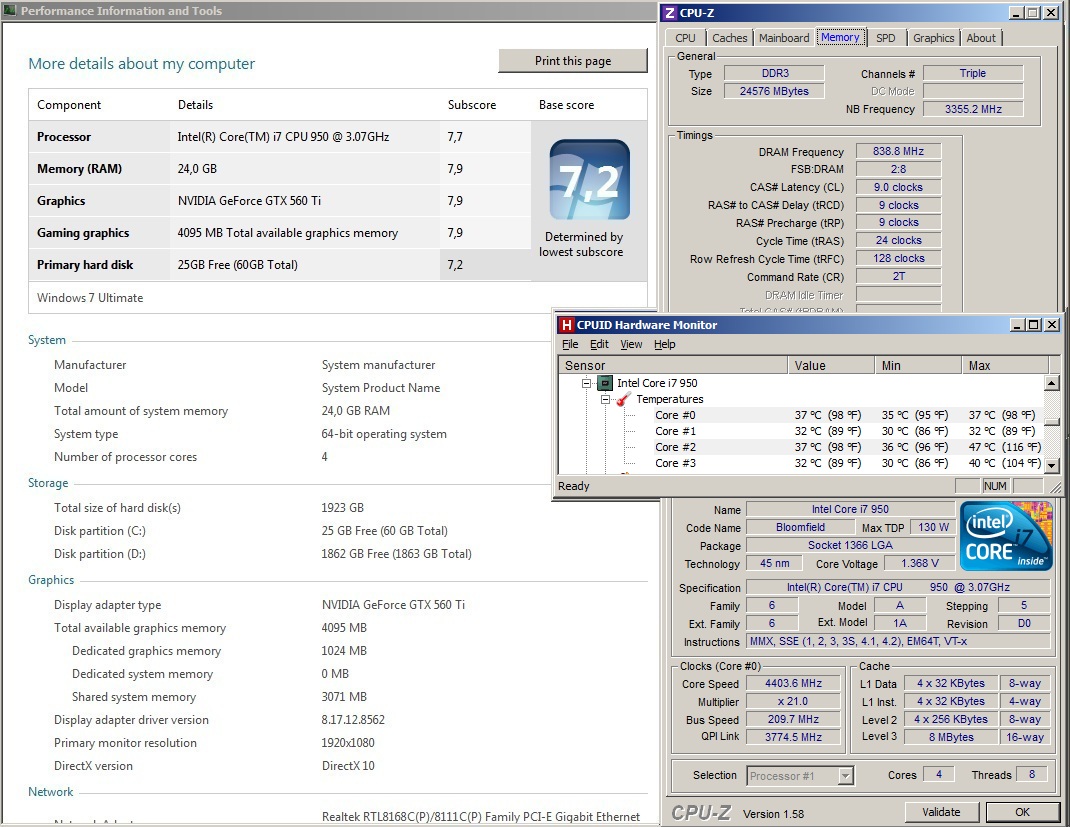Screen dimensions: 1070x827
Task: Collapse the Intel Core i7 950 tree node
Action: [x=585, y=383]
